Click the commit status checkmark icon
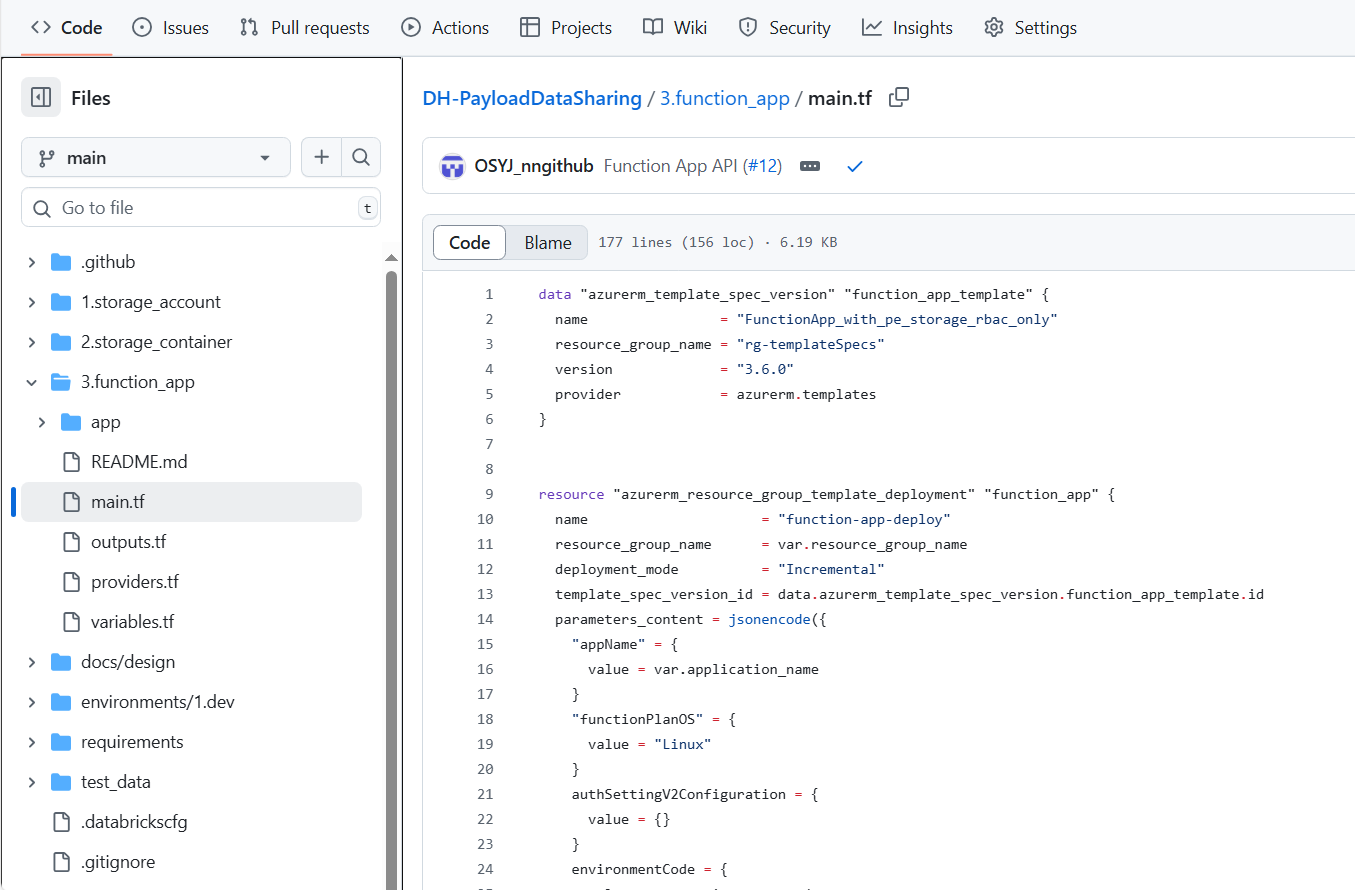The width and height of the screenshot is (1355, 890). click(x=855, y=166)
